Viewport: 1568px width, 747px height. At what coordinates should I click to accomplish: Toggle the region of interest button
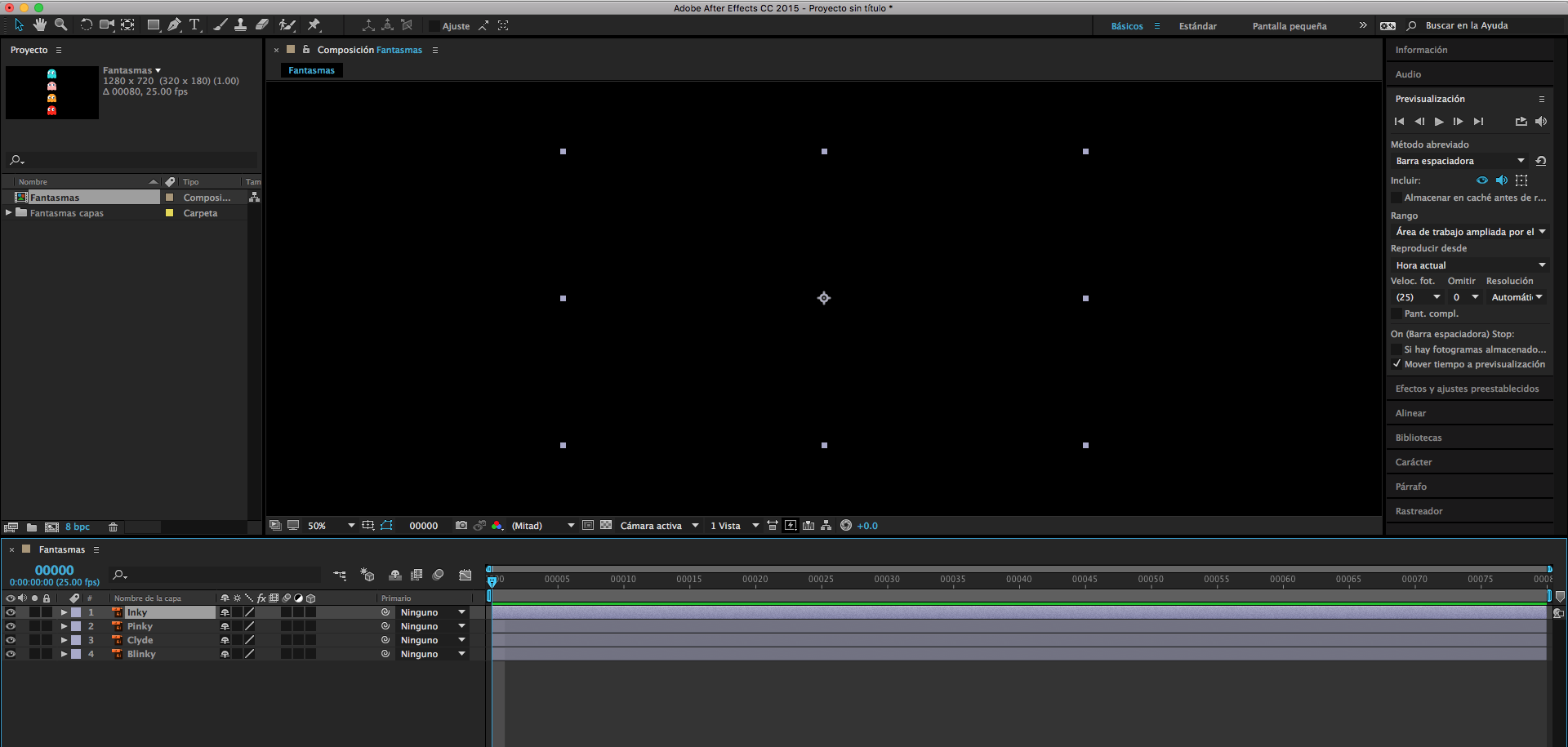click(x=588, y=526)
